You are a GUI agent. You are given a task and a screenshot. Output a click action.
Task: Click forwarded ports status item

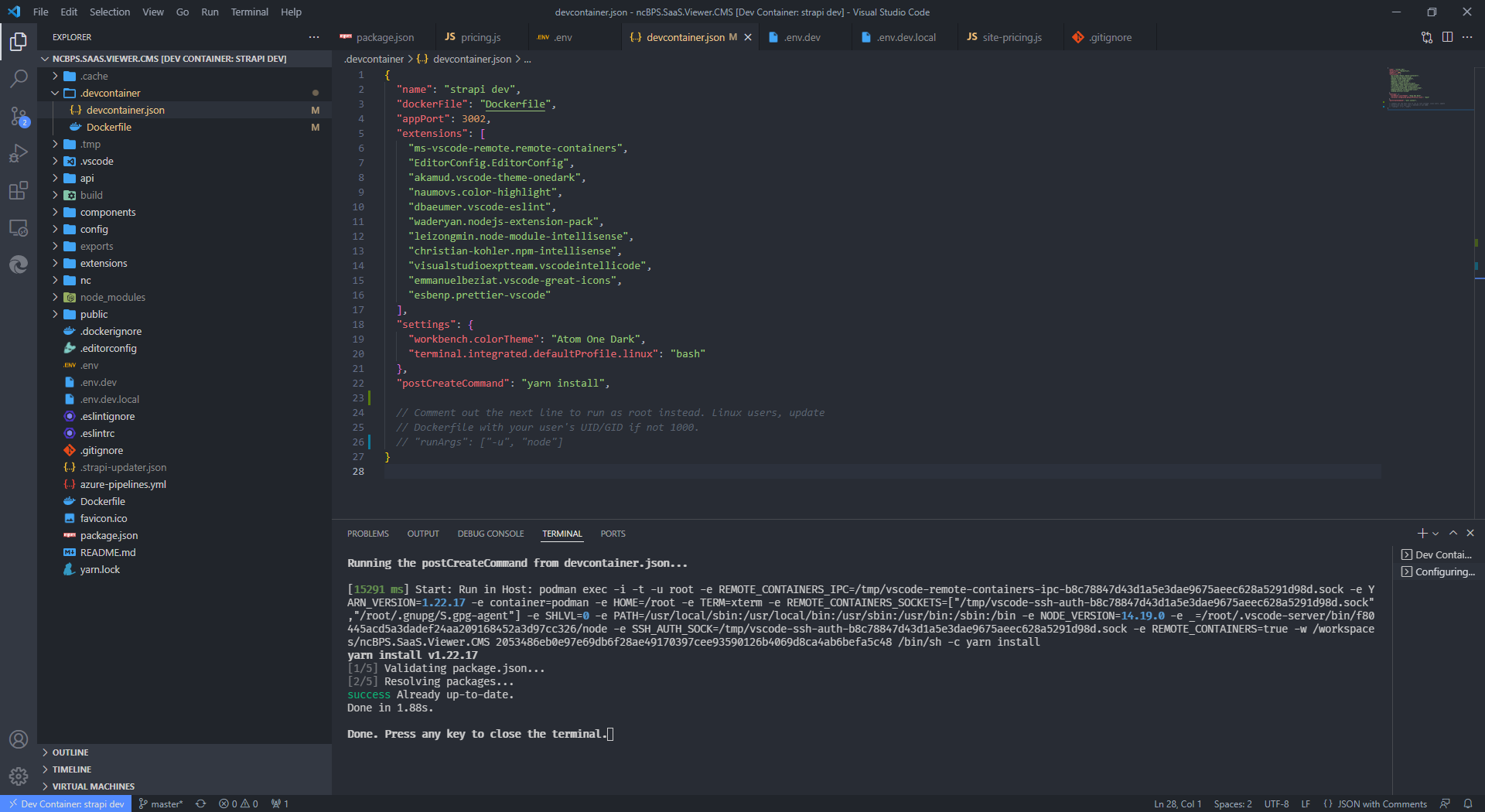coord(280,804)
